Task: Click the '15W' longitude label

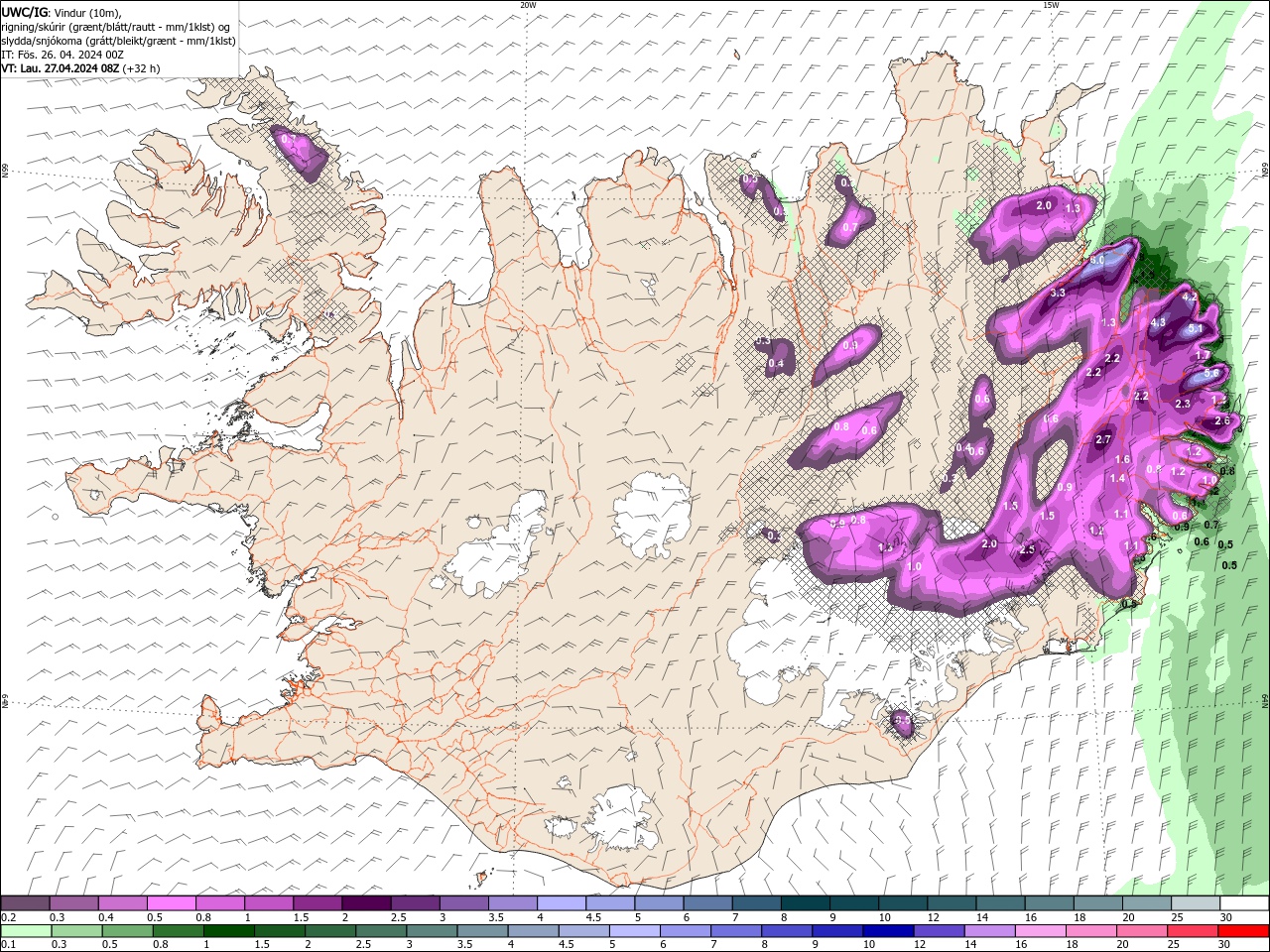Action: point(1051,5)
